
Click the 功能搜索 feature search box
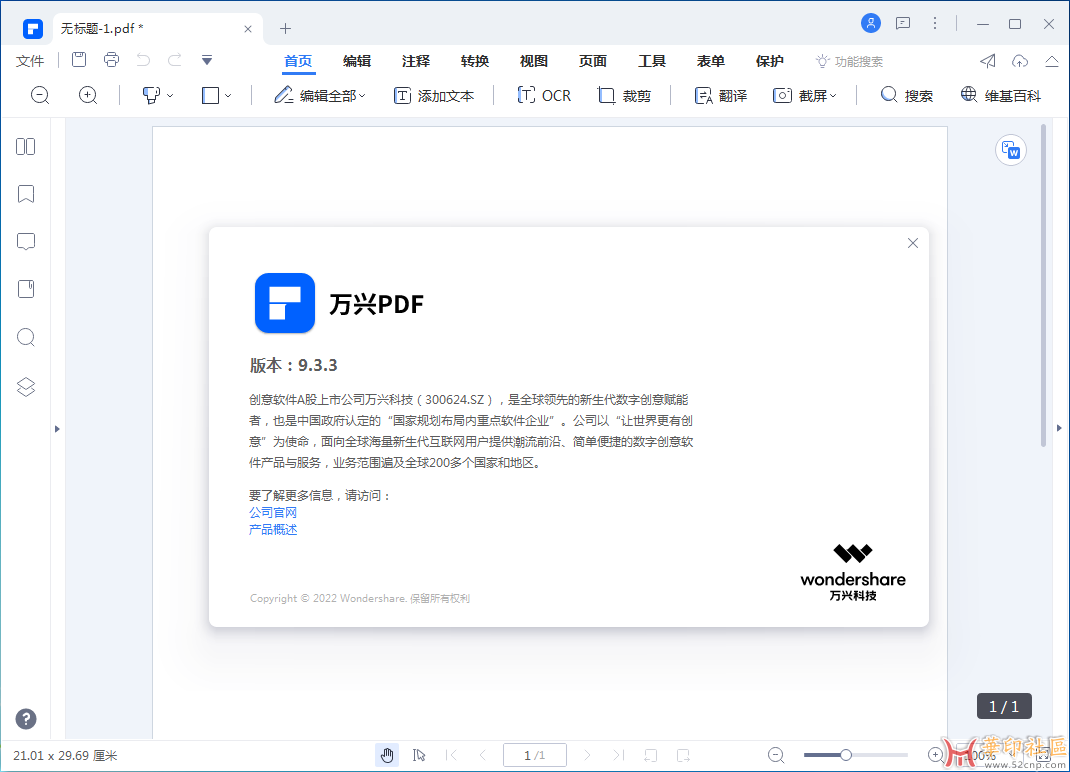(x=850, y=61)
